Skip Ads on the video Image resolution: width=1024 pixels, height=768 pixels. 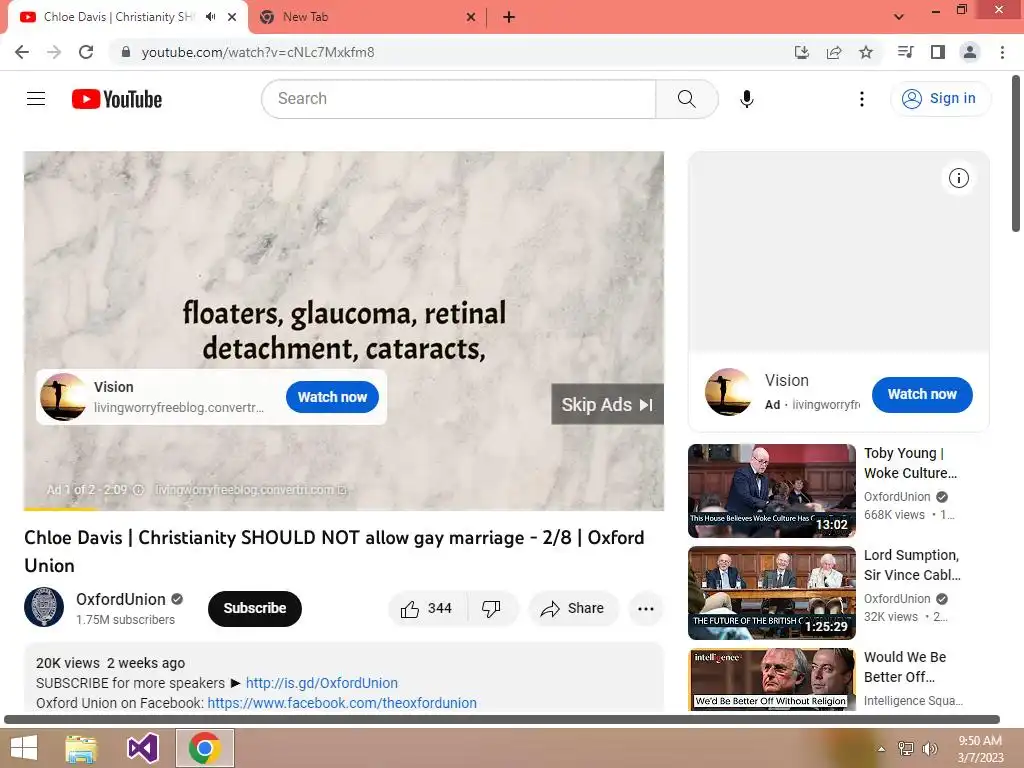pyautogui.click(x=607, y=404)
